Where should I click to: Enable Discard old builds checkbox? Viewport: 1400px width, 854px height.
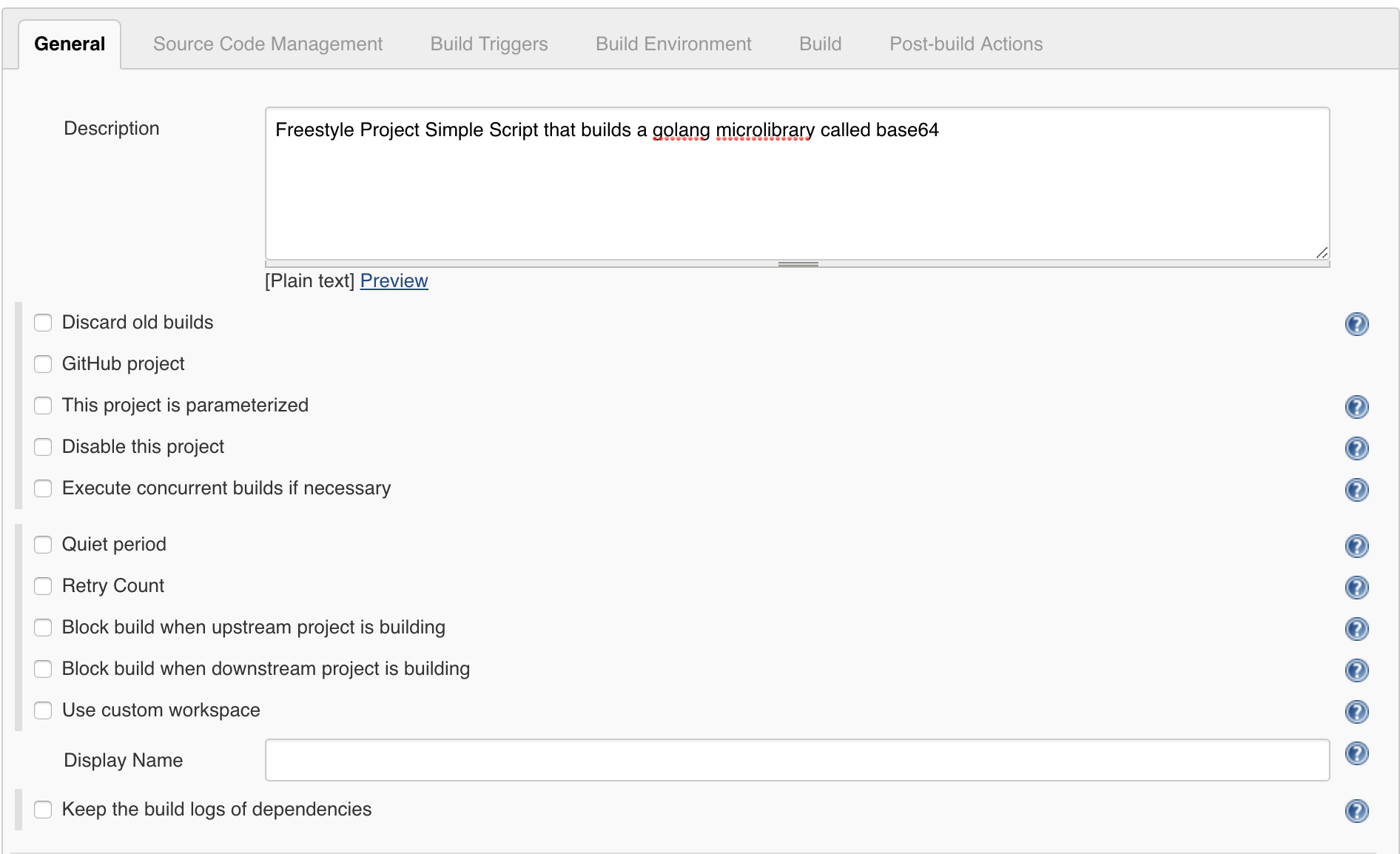43,323
